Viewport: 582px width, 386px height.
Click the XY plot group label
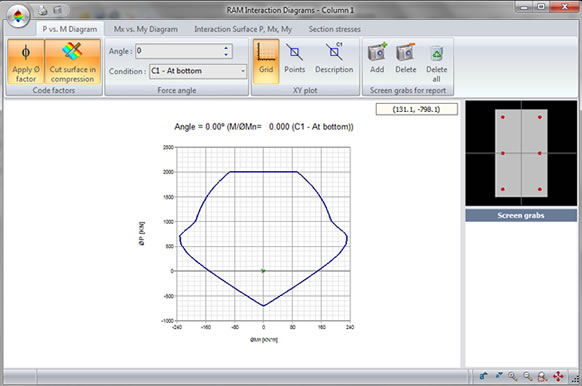305,90
